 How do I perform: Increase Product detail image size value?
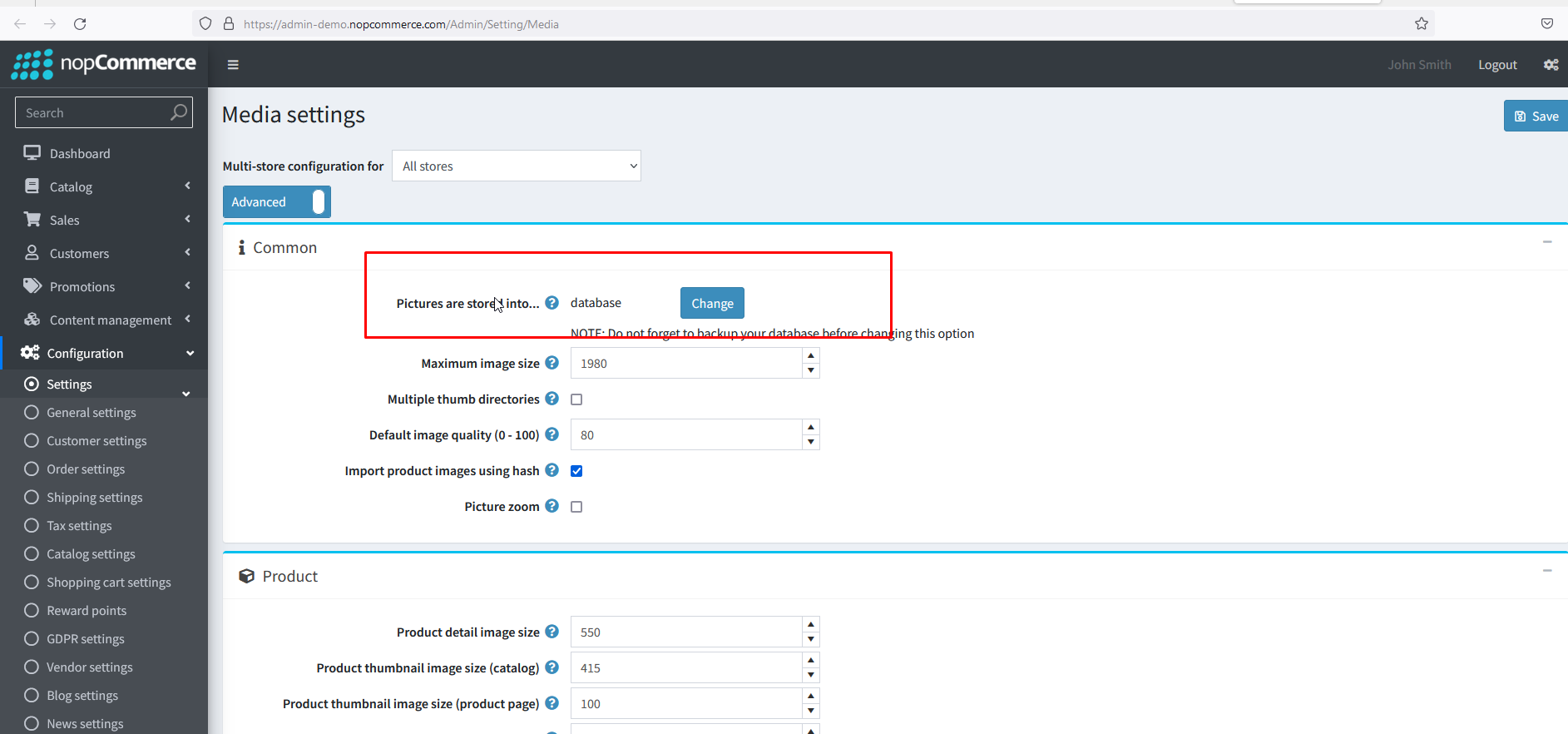tap(811, 624)
